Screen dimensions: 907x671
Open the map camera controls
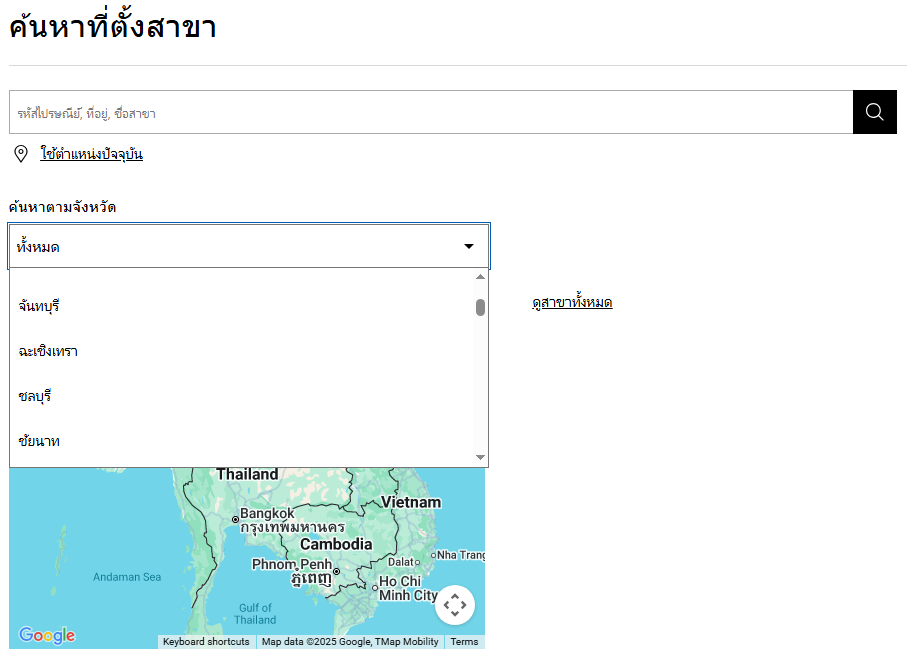coord(454,605)
